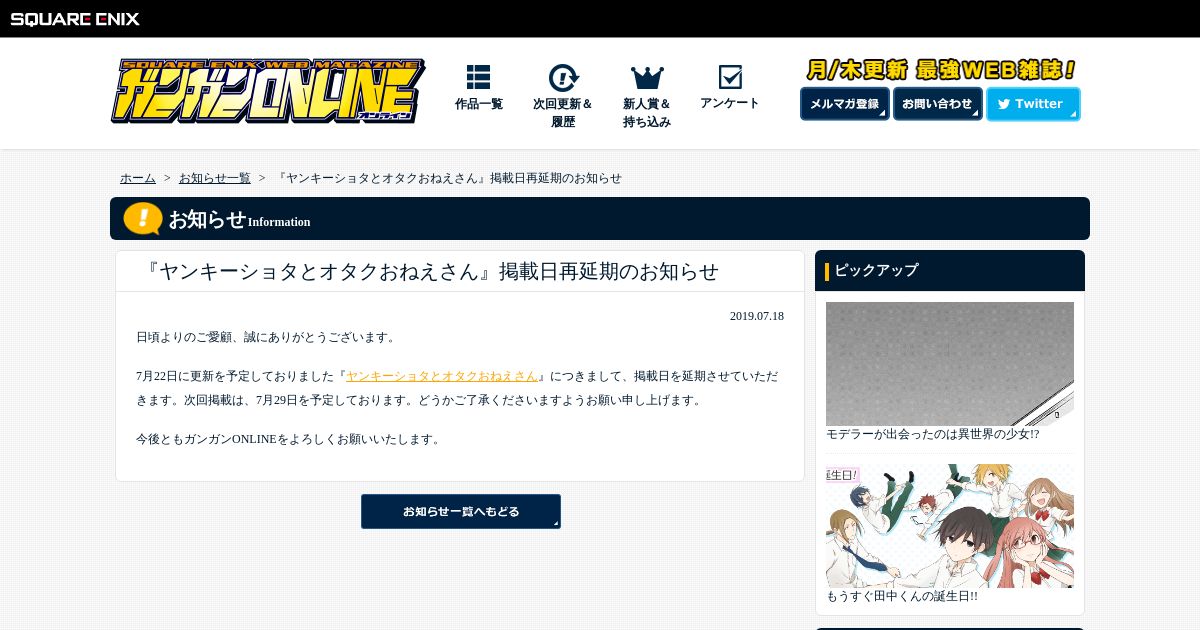Open the Gangan ONLINE magazine logo
1200x630 pixels.
[x=268, y=91]
